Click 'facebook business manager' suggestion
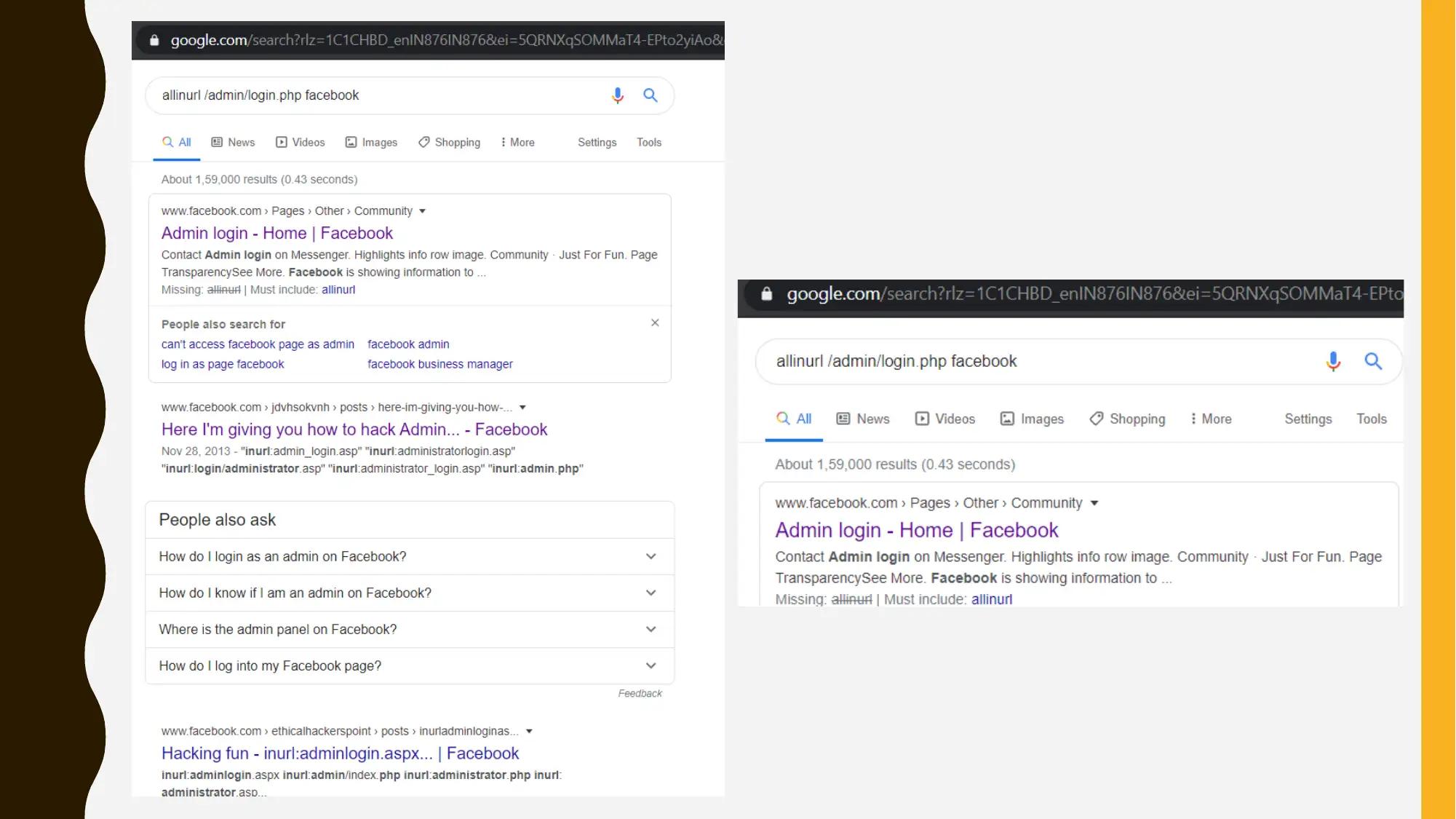 click(x=440, y=364)
